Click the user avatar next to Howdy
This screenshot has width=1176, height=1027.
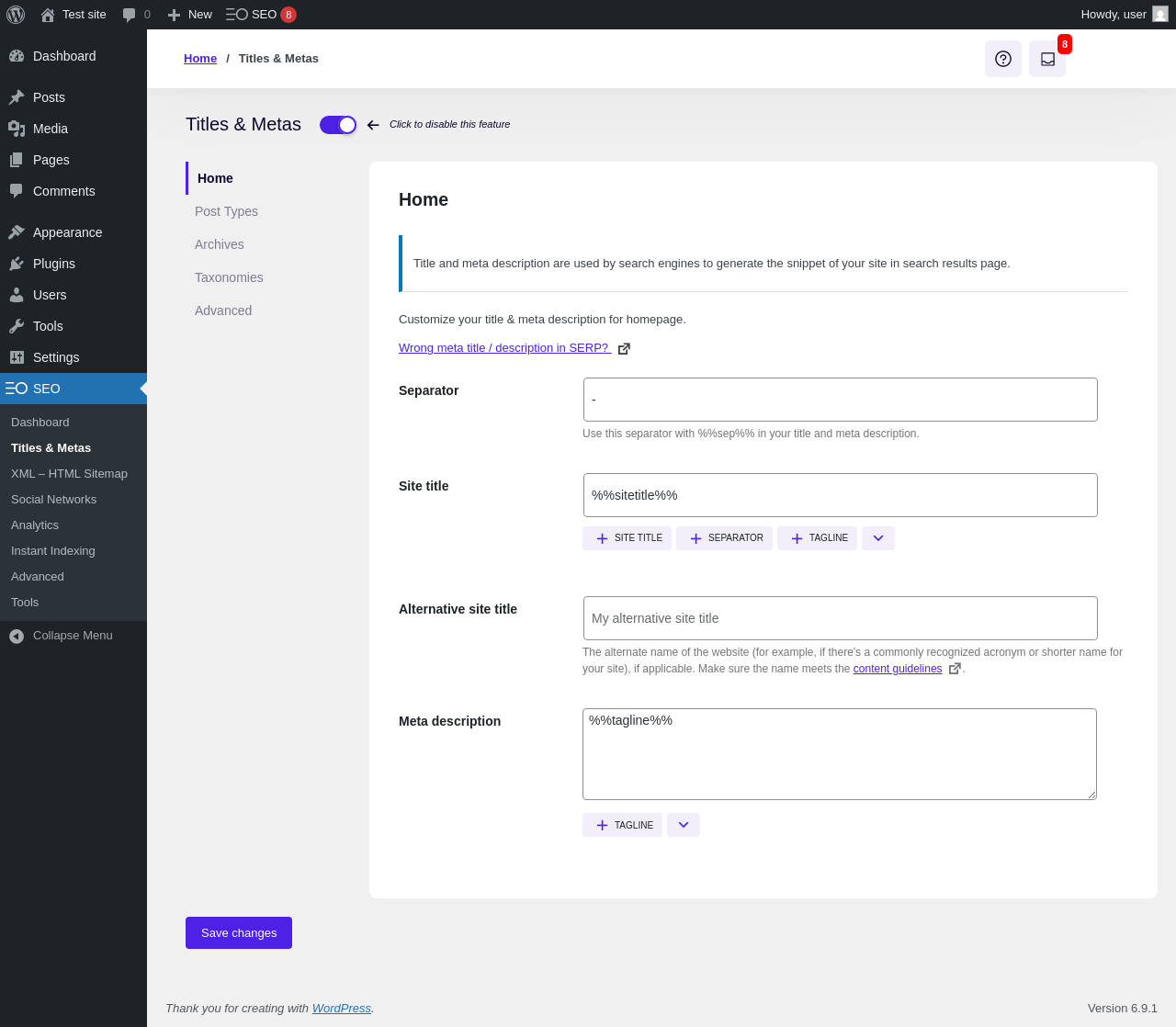tap(1160, 15)
